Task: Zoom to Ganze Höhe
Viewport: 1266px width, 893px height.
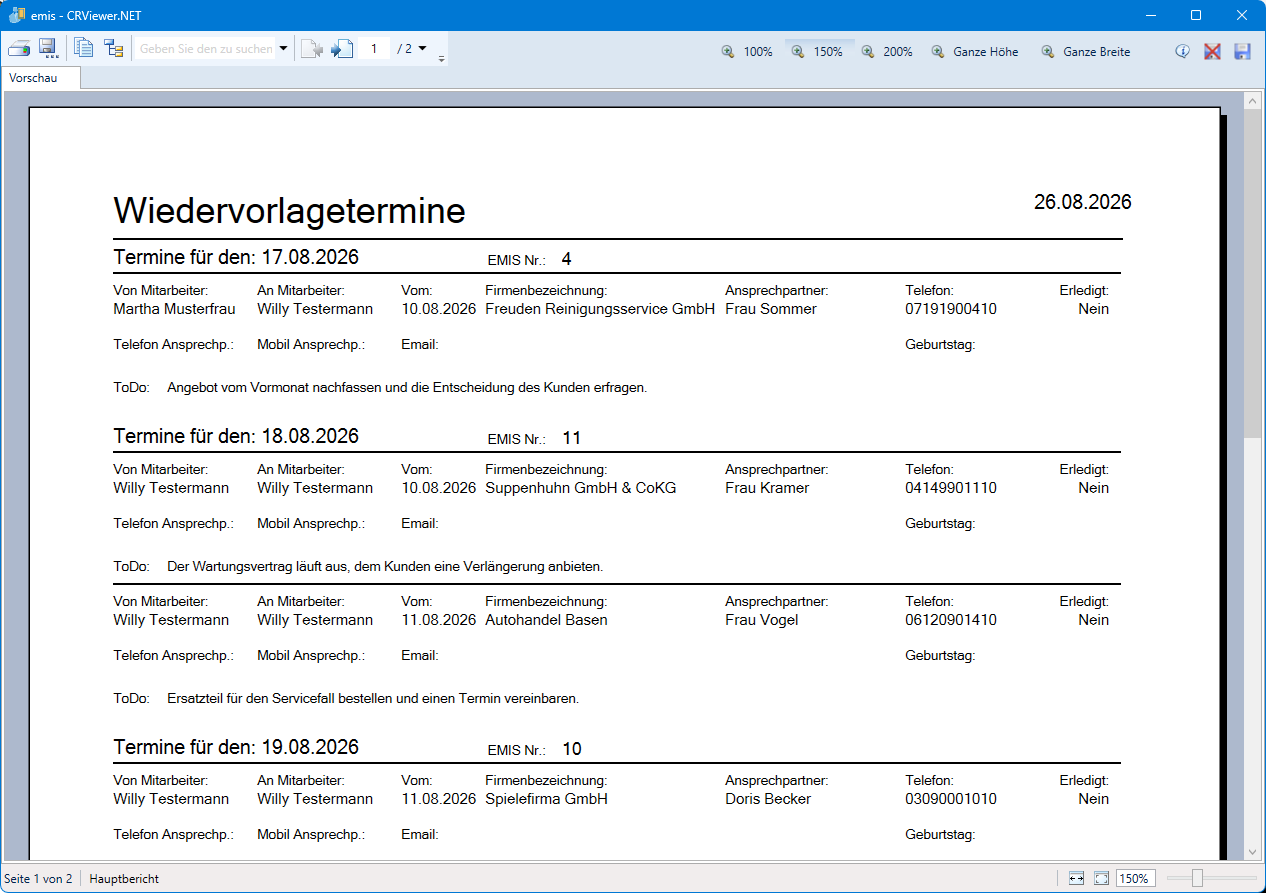Action: (x=974, y=51)
